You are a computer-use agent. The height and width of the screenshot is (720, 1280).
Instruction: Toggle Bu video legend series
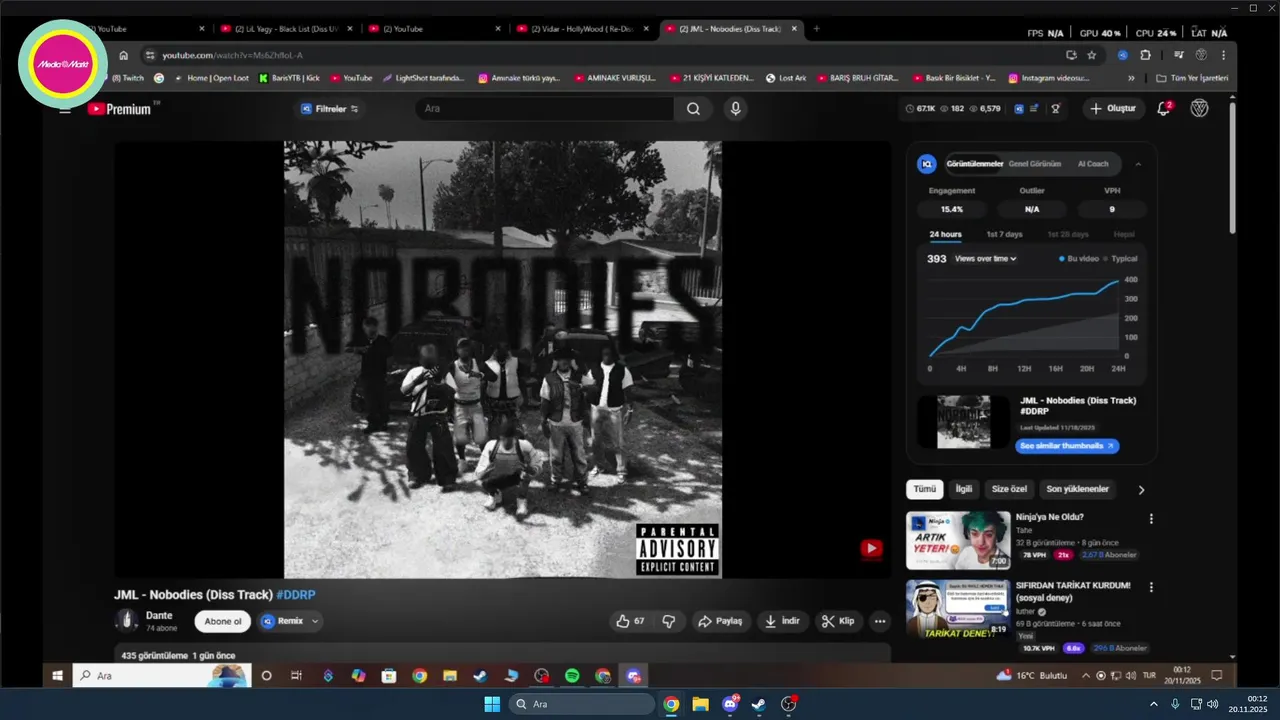point(1079,258)
